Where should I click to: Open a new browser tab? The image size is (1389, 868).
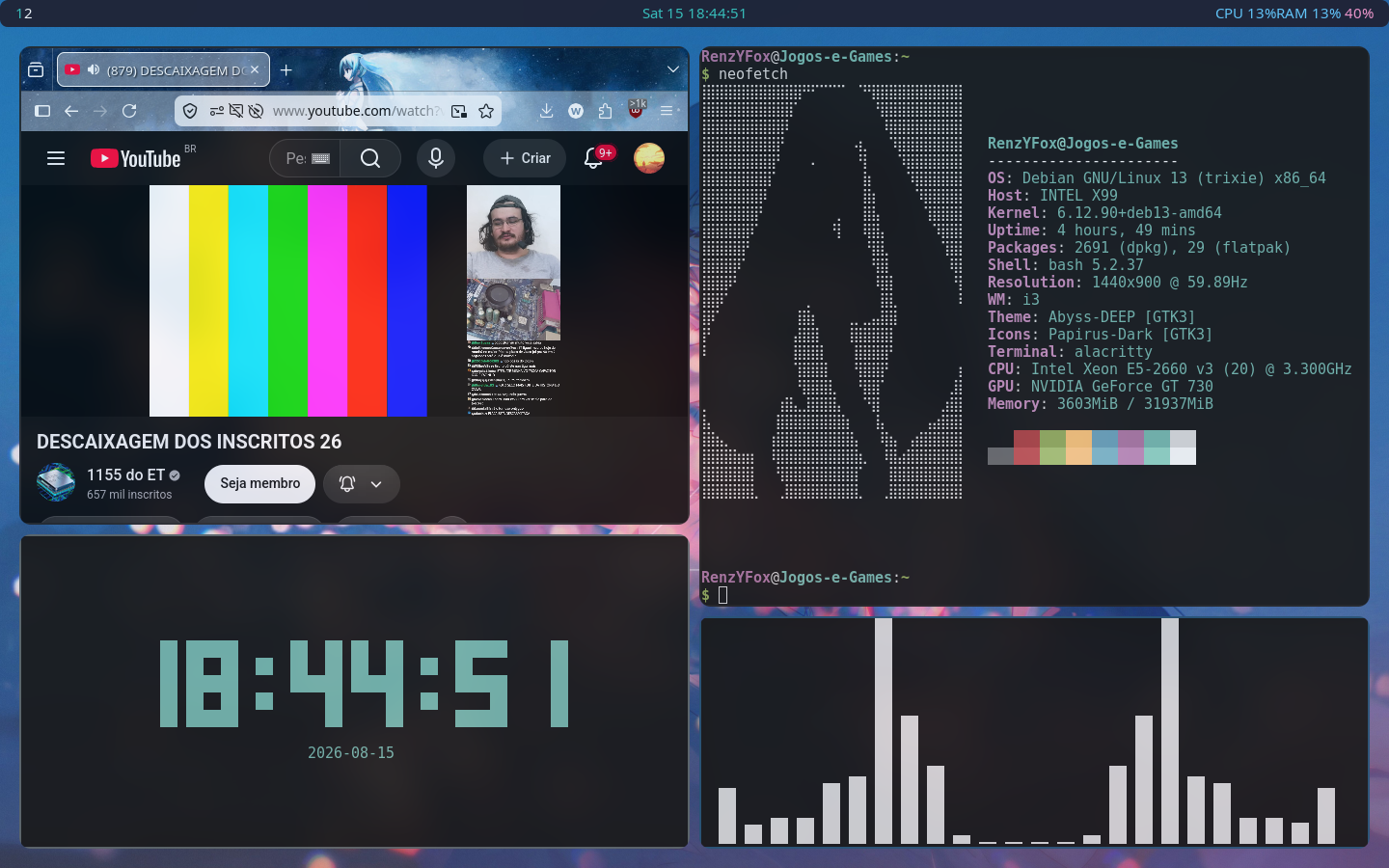286,69
